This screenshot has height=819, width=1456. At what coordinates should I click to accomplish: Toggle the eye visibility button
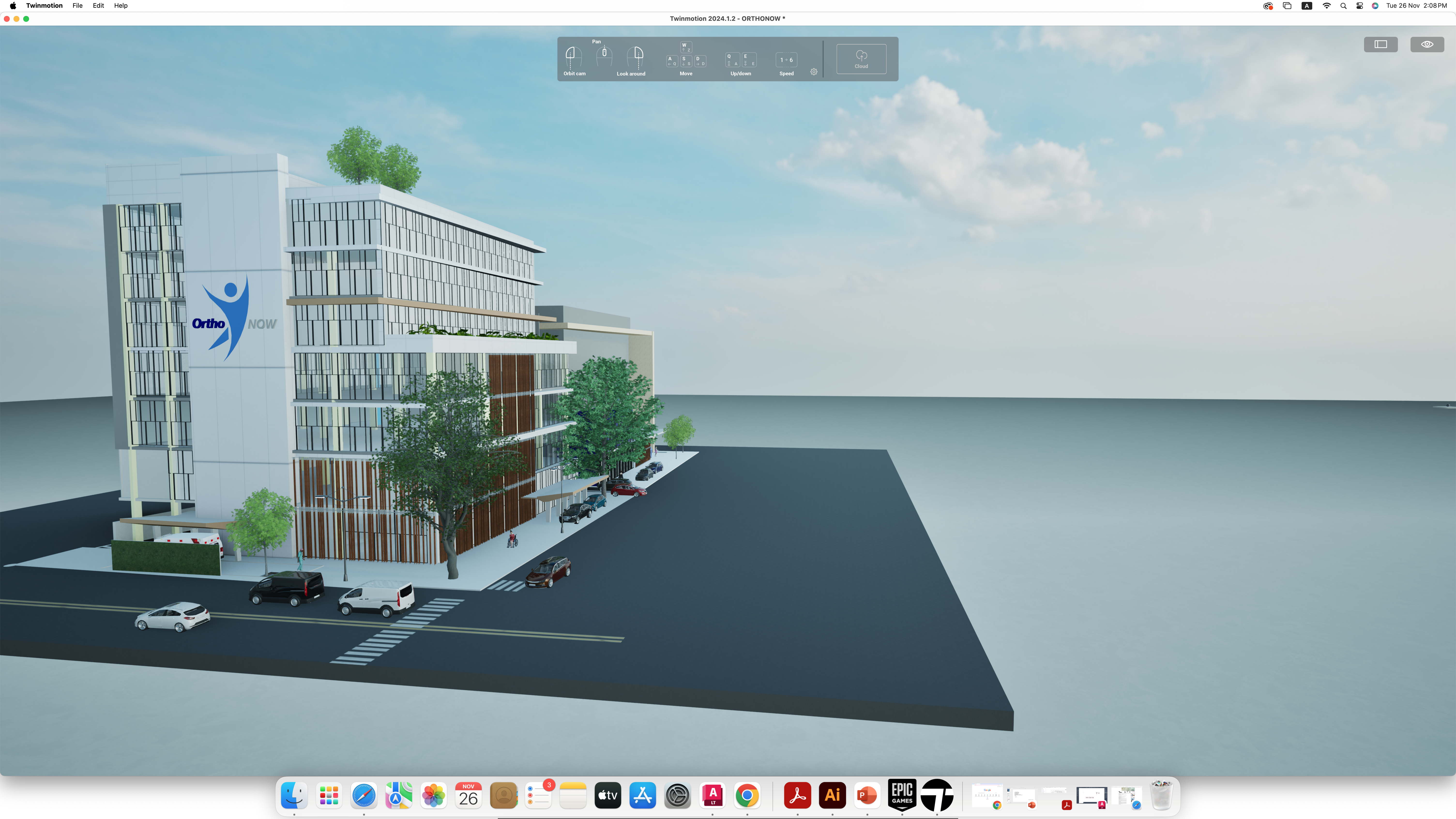click(x=1427, y=44)
